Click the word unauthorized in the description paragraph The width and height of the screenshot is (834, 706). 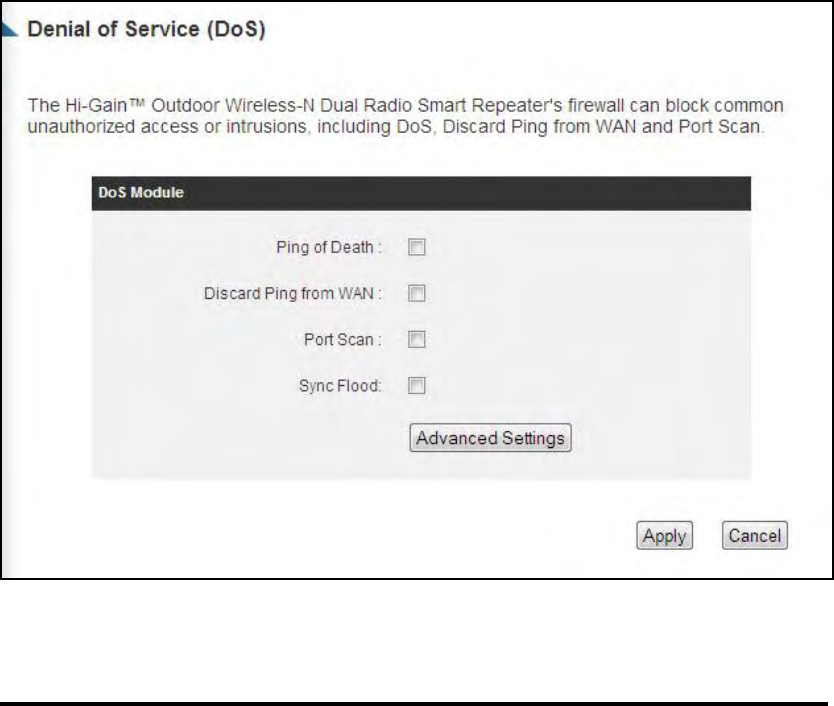pyautogui.click(x=81, y=127)
